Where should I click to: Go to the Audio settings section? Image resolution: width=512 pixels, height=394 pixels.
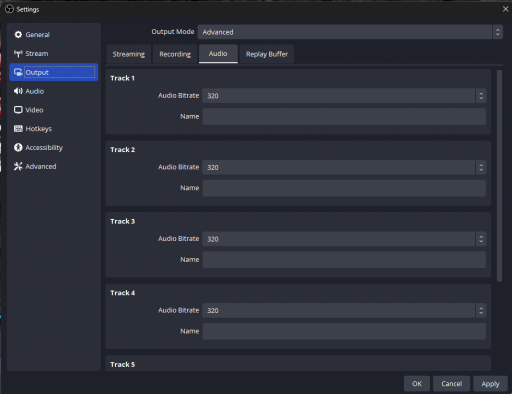pos(54,91)
